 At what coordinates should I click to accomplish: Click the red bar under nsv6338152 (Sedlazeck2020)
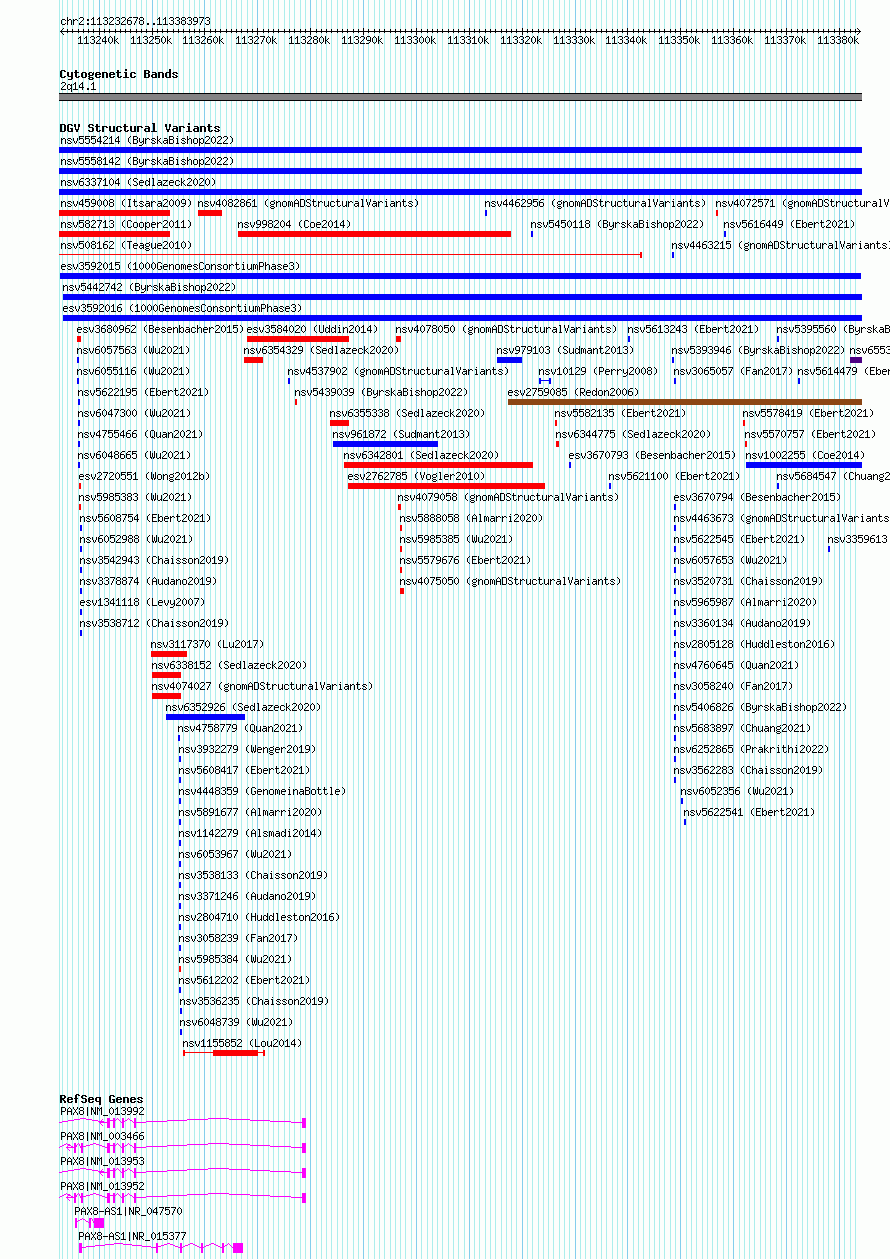167,675
